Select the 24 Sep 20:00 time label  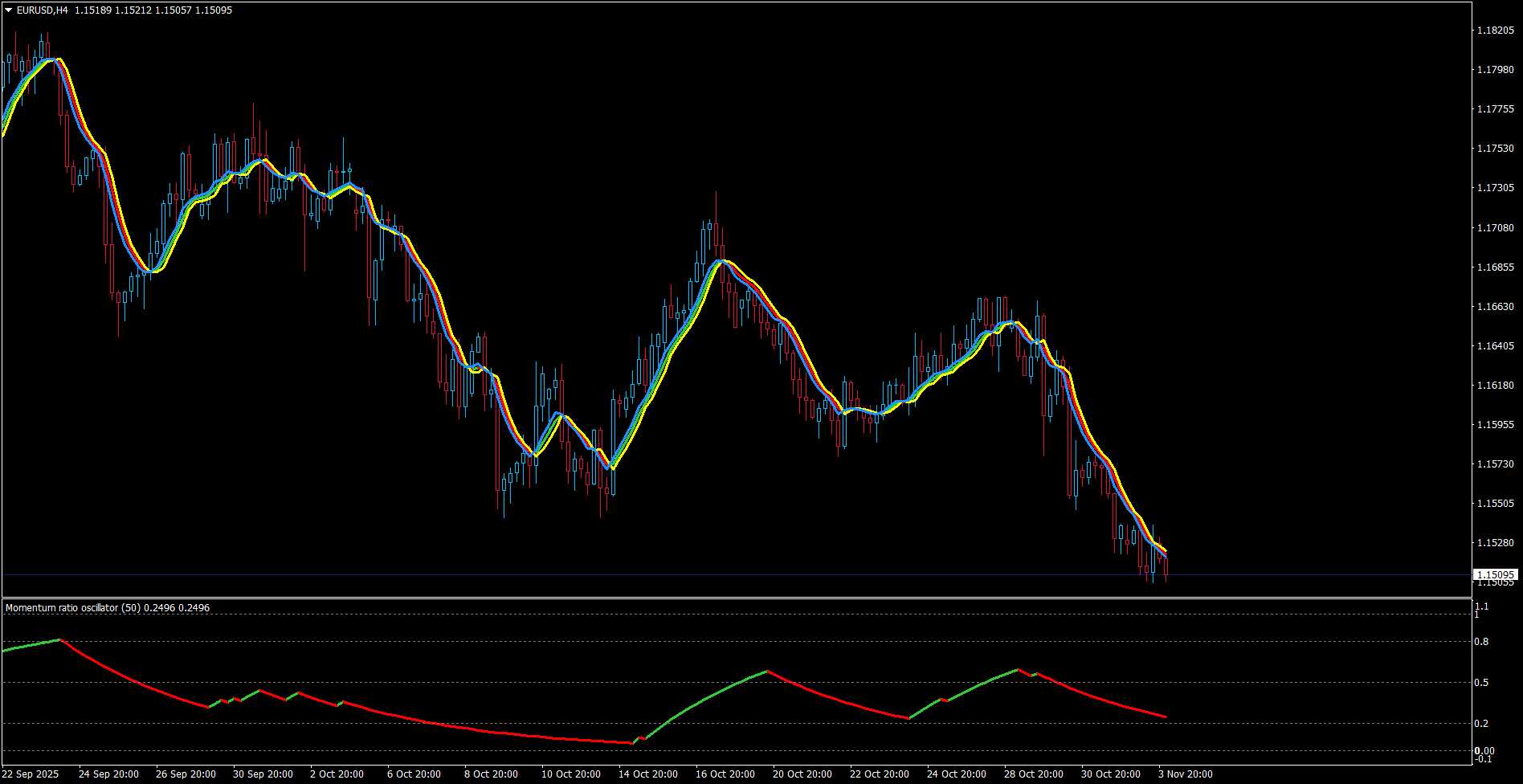(x=109, y=774)
